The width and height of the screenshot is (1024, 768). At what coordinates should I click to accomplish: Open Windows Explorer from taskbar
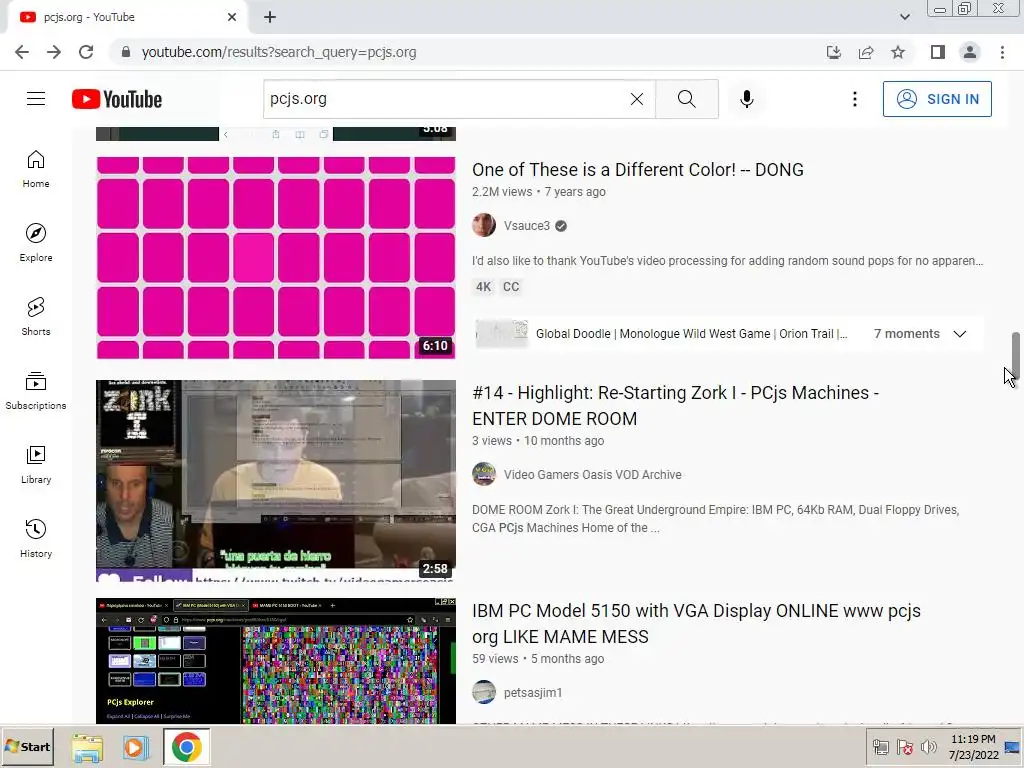(87, 747)
